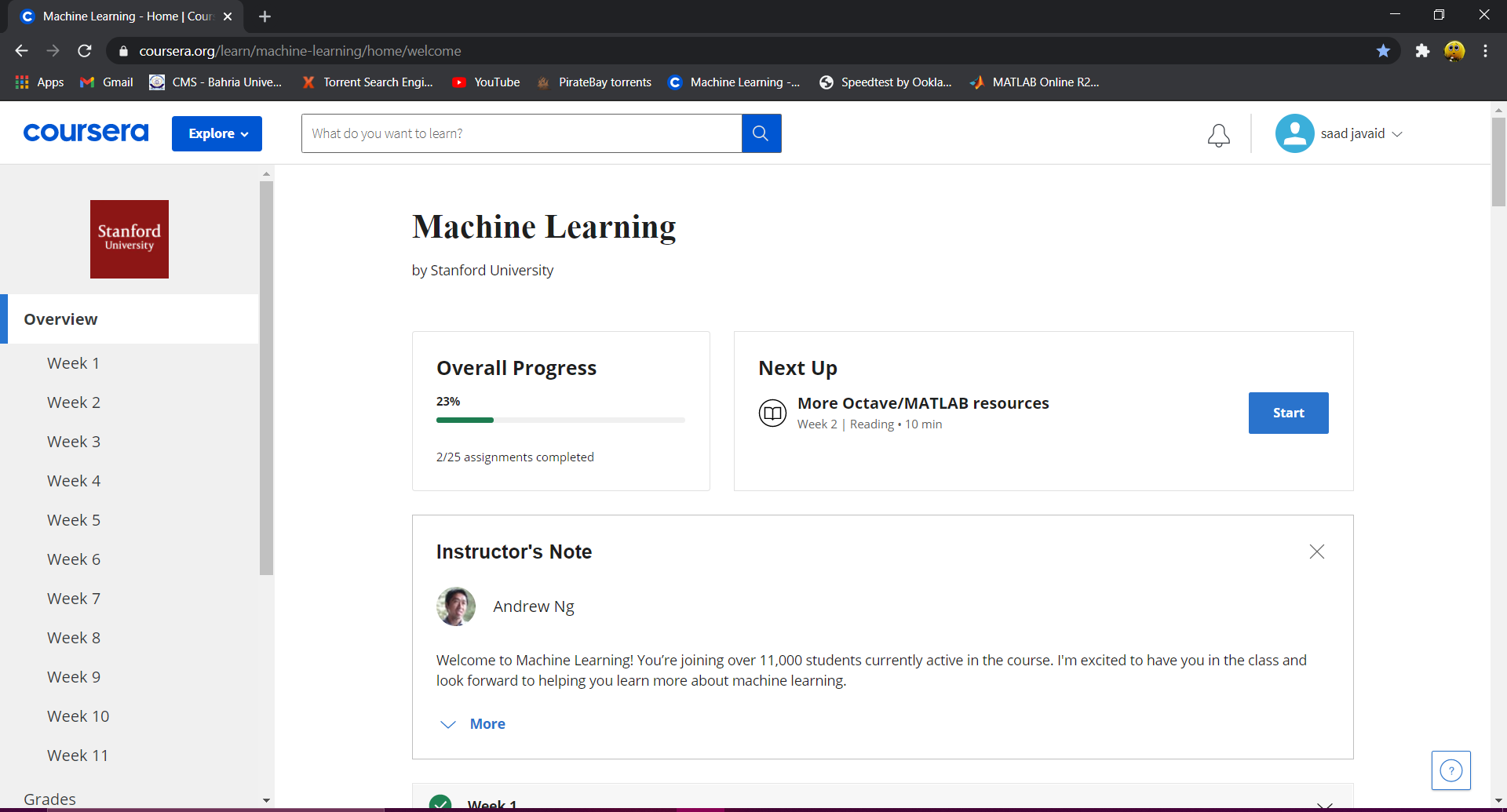Go to Week 5 in the sidebar
Viewport: 1507px width, 812px height.
coord(74,520)
